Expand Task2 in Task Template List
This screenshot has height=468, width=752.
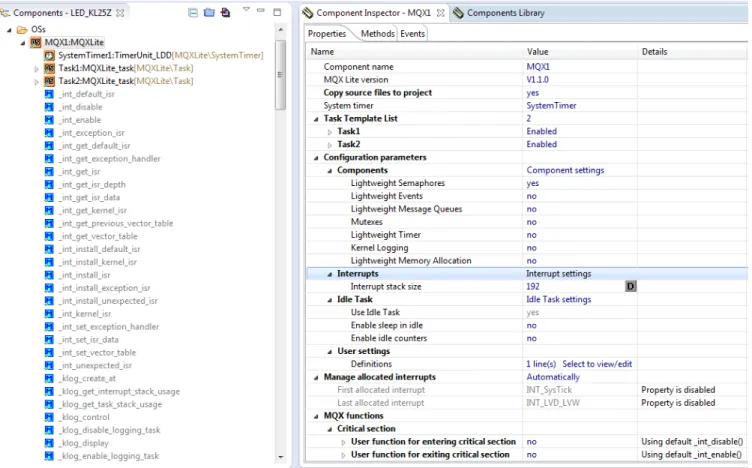click(x=329, y=145)
